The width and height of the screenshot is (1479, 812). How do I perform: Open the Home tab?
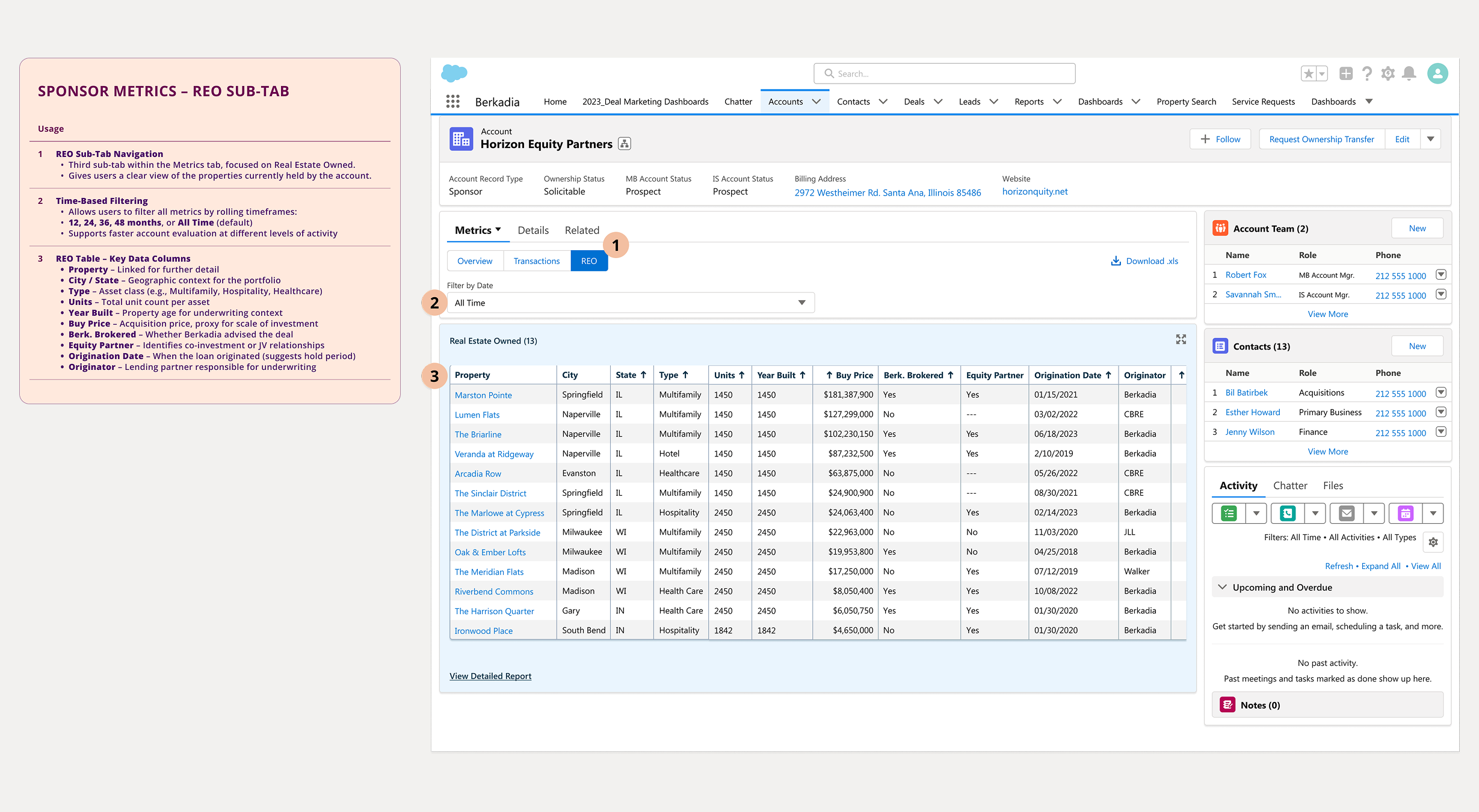click(555, 102)
